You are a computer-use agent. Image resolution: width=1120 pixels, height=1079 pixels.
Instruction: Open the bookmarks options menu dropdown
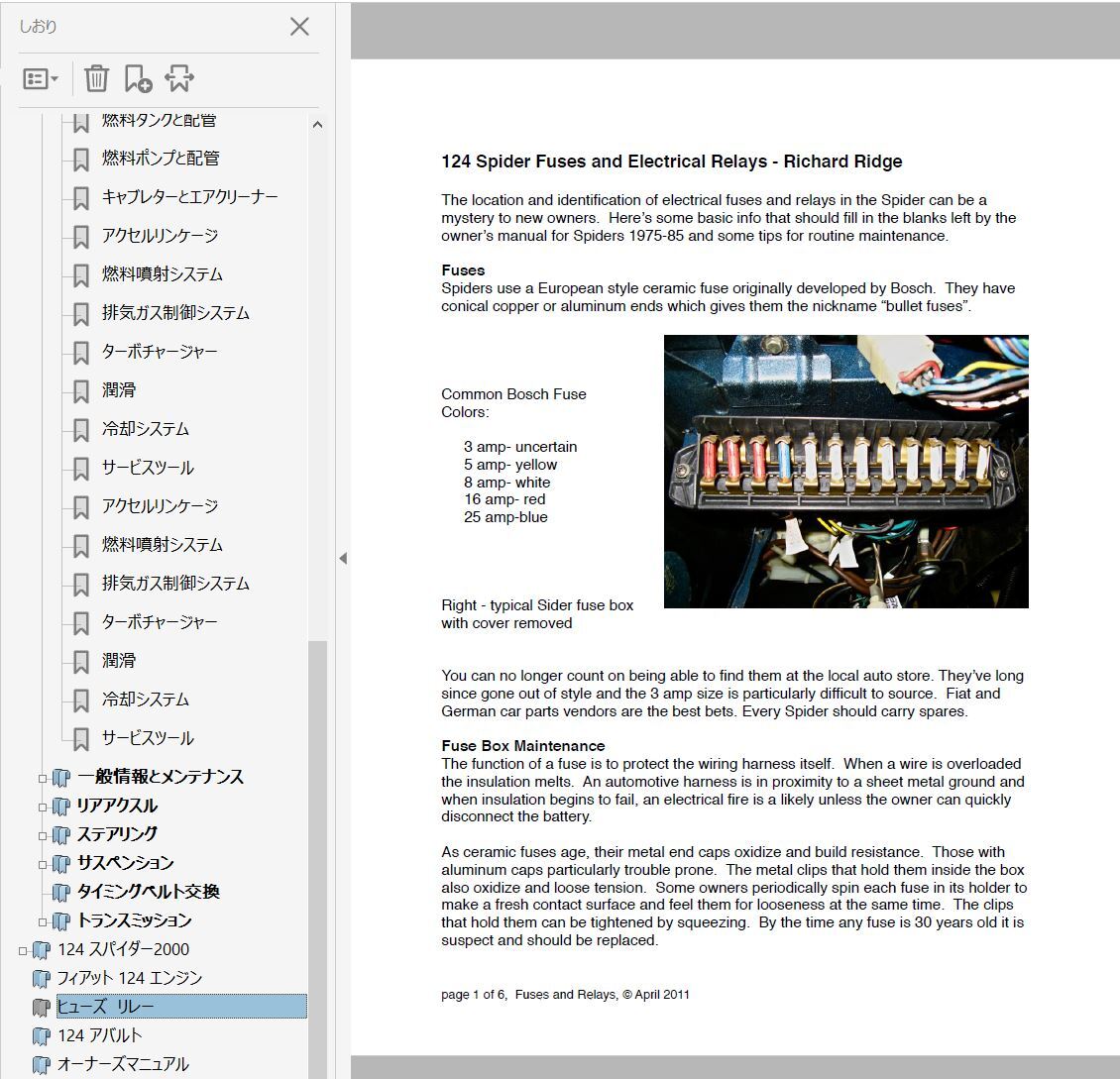(x=40, y=78)
